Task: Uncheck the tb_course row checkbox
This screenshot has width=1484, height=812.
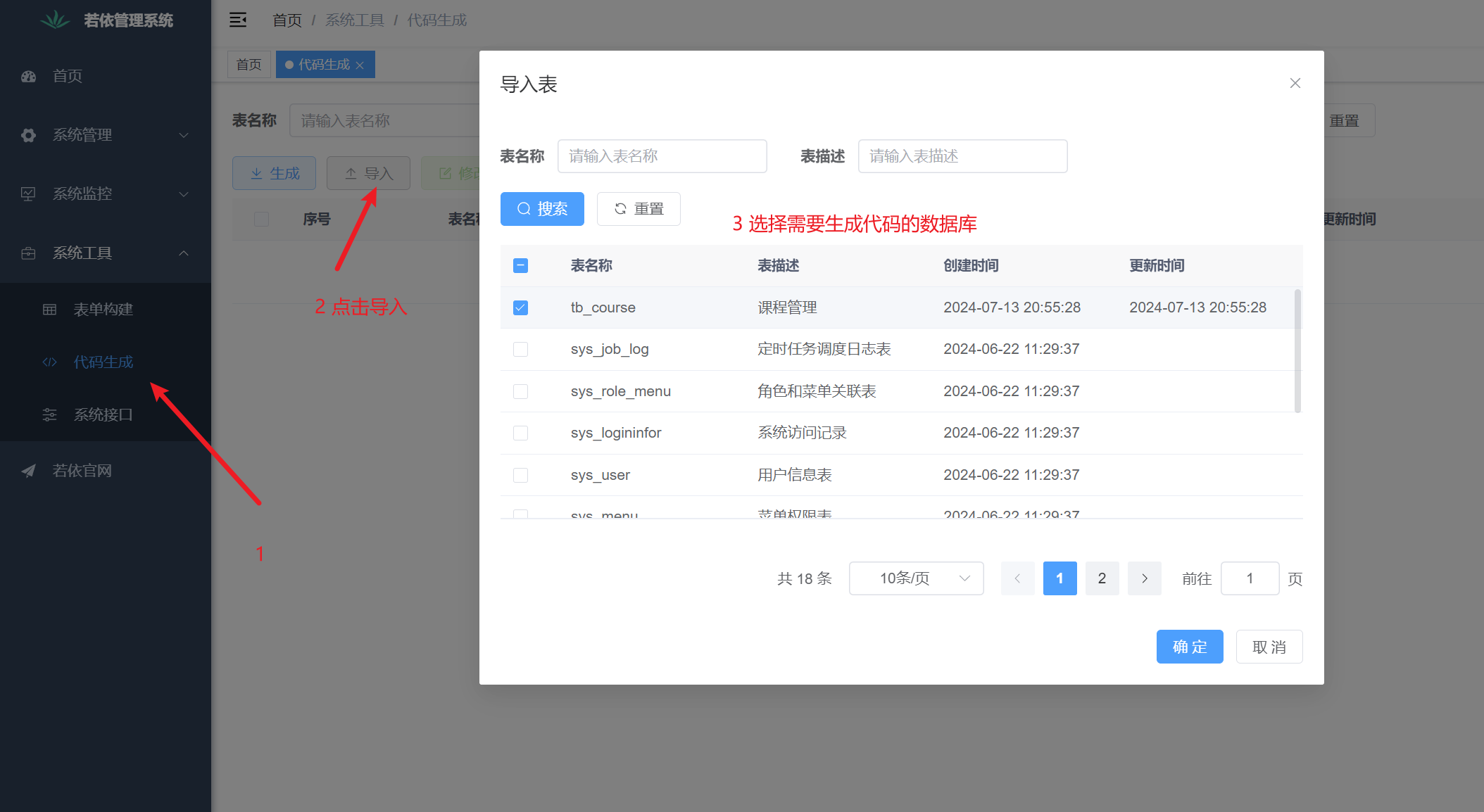Action: [520, 307]
